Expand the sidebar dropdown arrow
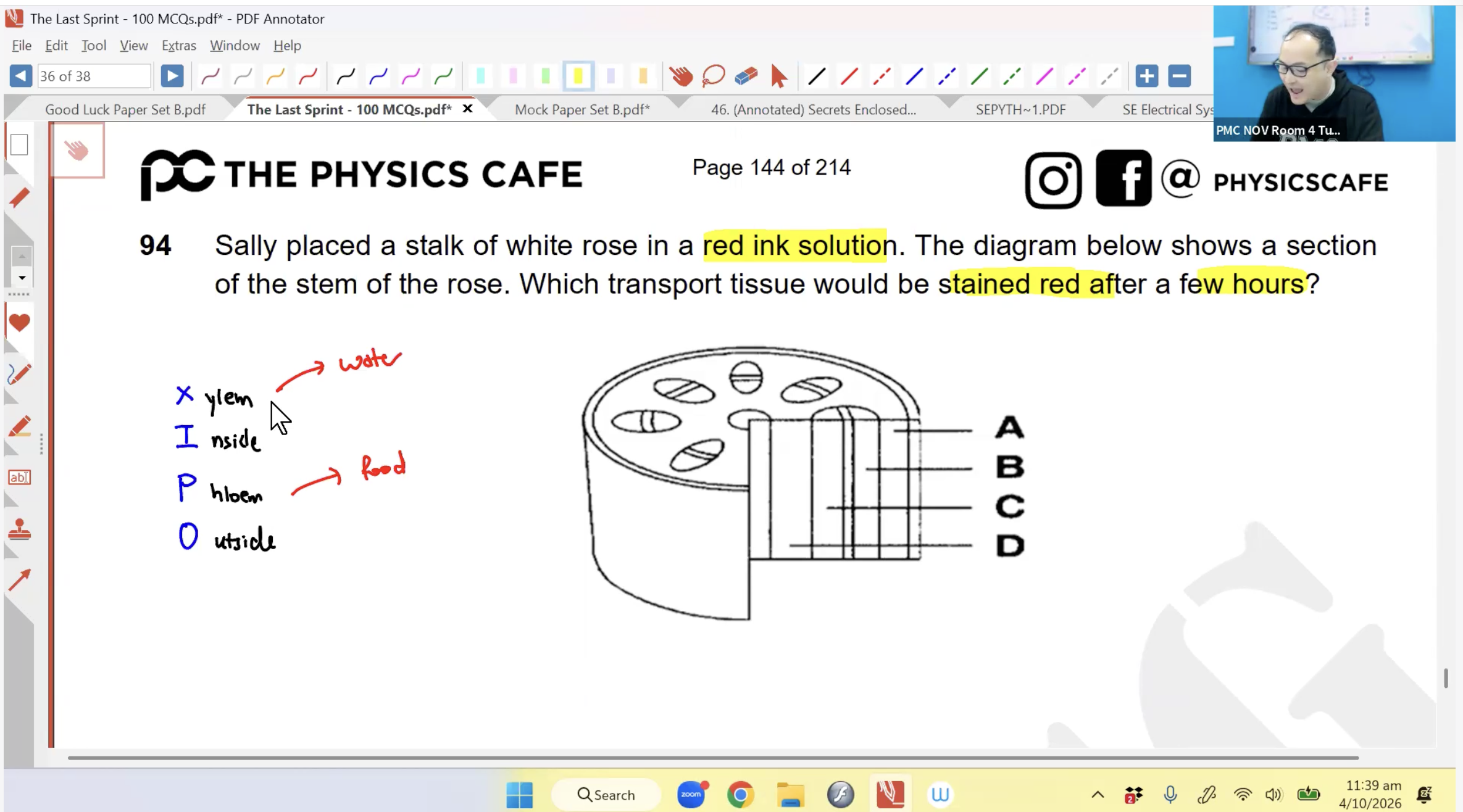The image size is (1463, 812). click(x=22, y=278)
